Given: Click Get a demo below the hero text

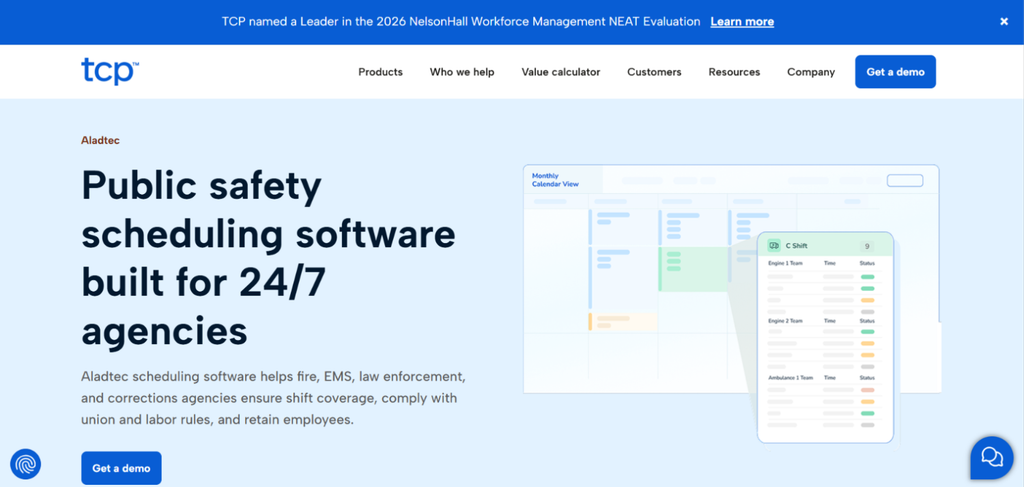Looking at the screenshot, I should pos(121,468).
